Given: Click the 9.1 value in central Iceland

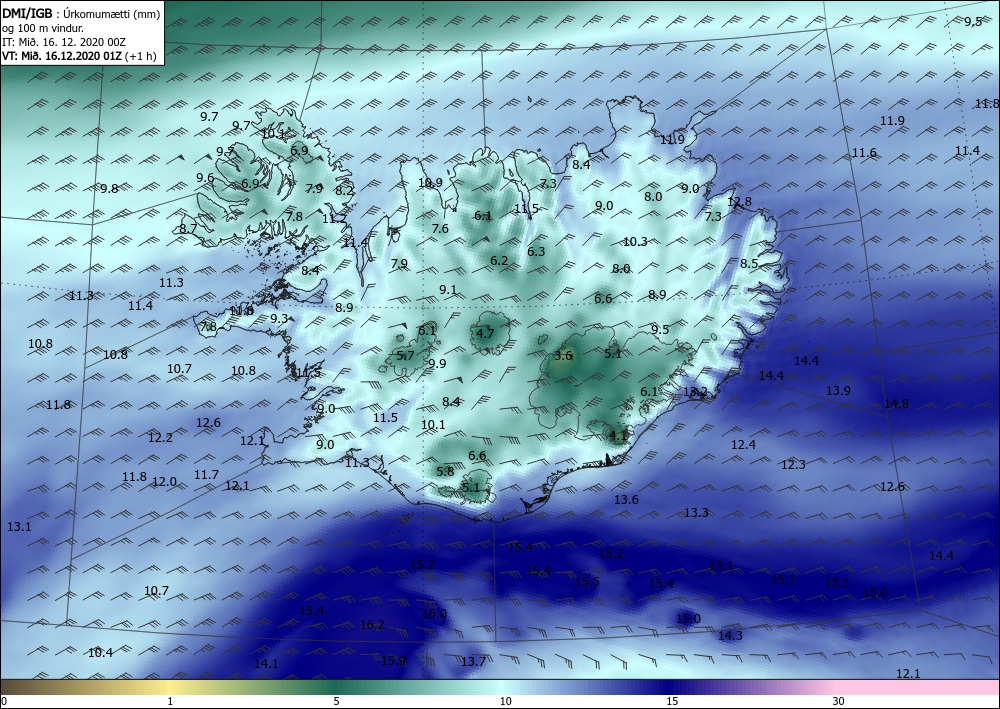Looking at the screenshot, I should click(448, 289).
